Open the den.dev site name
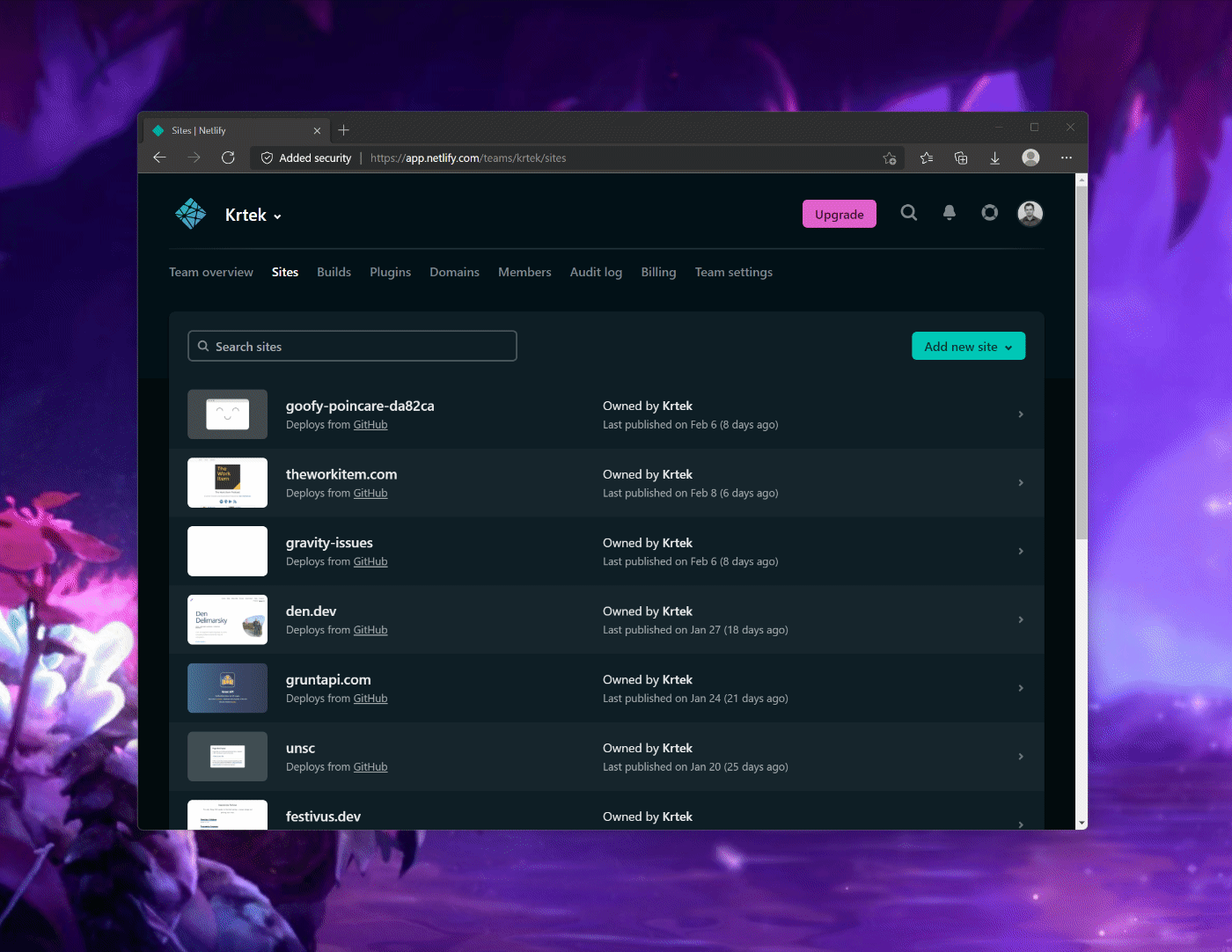This screenshot has height=952, width=1232. pyautogui.click(x=311, y=611)
